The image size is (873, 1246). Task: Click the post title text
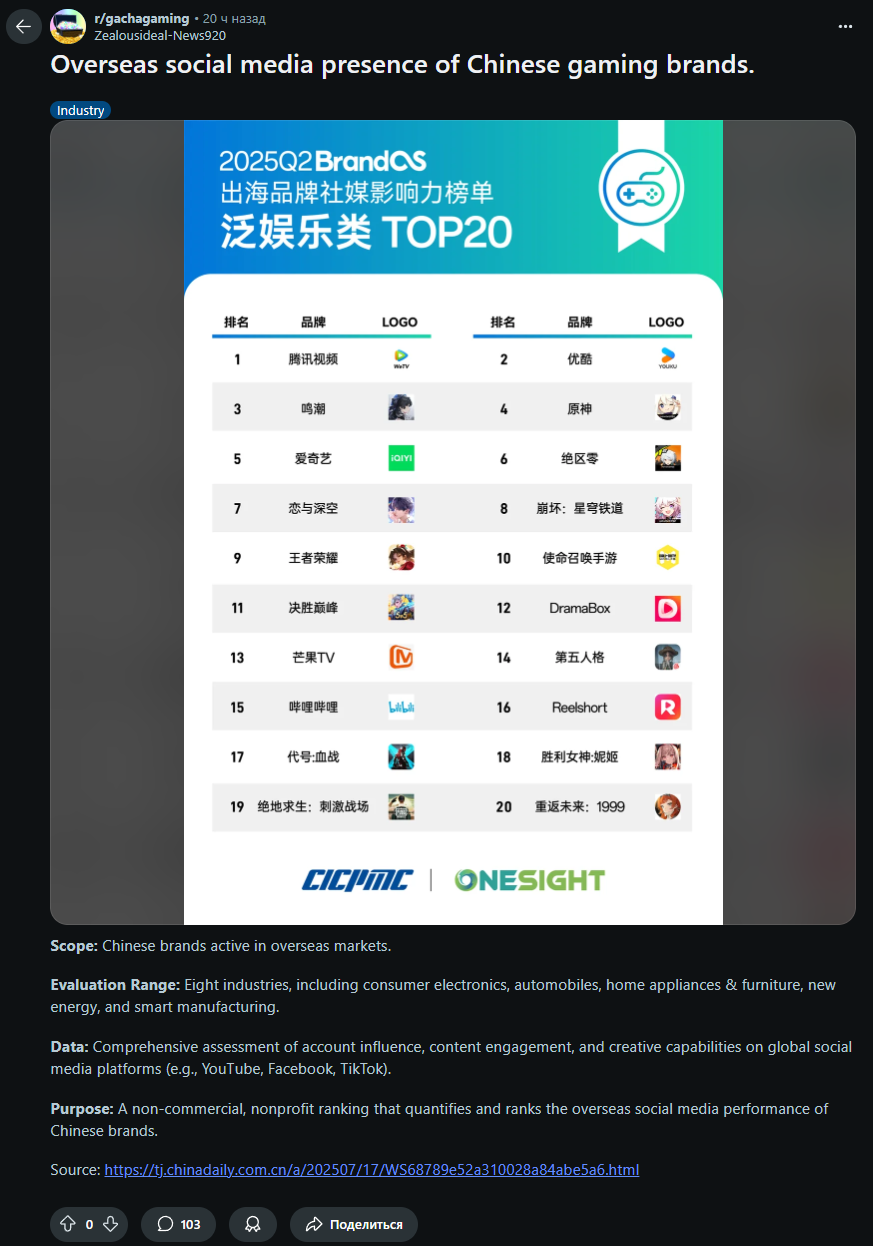click(403, 66)
